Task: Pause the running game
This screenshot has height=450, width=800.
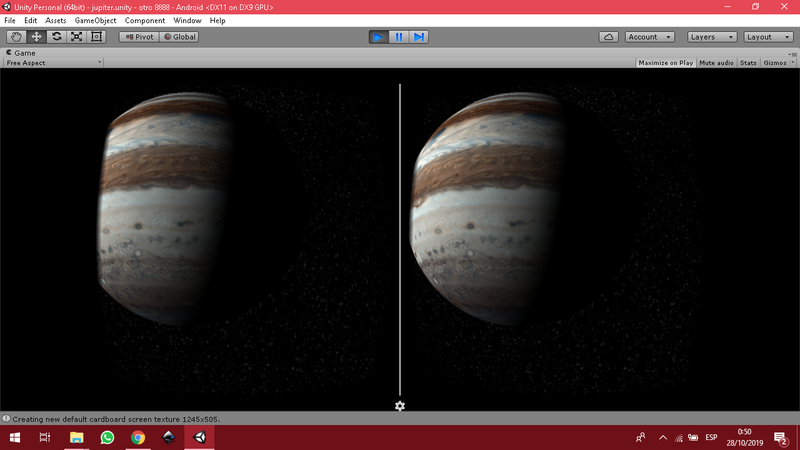Action: (399, 37)
